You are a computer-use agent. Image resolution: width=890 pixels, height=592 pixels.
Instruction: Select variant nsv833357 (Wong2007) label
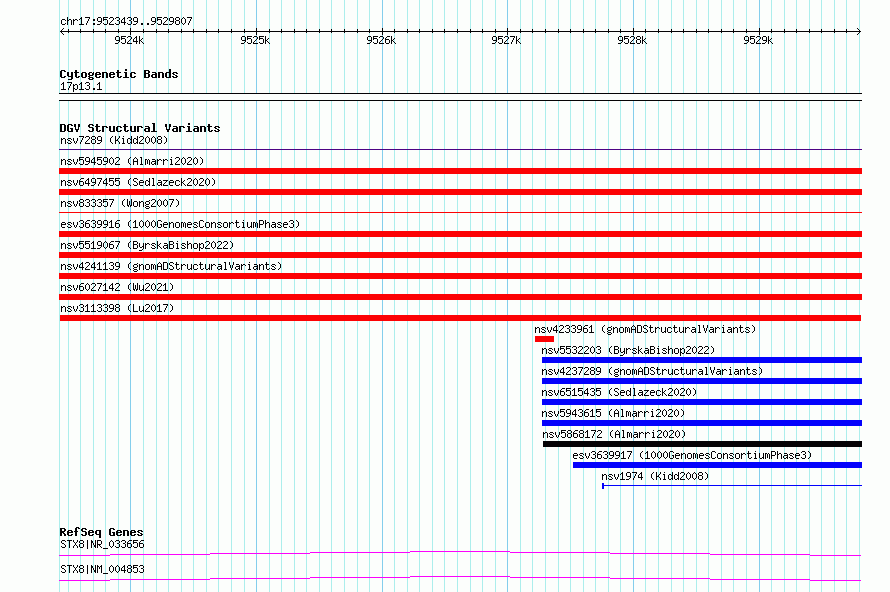click(120, 203)
